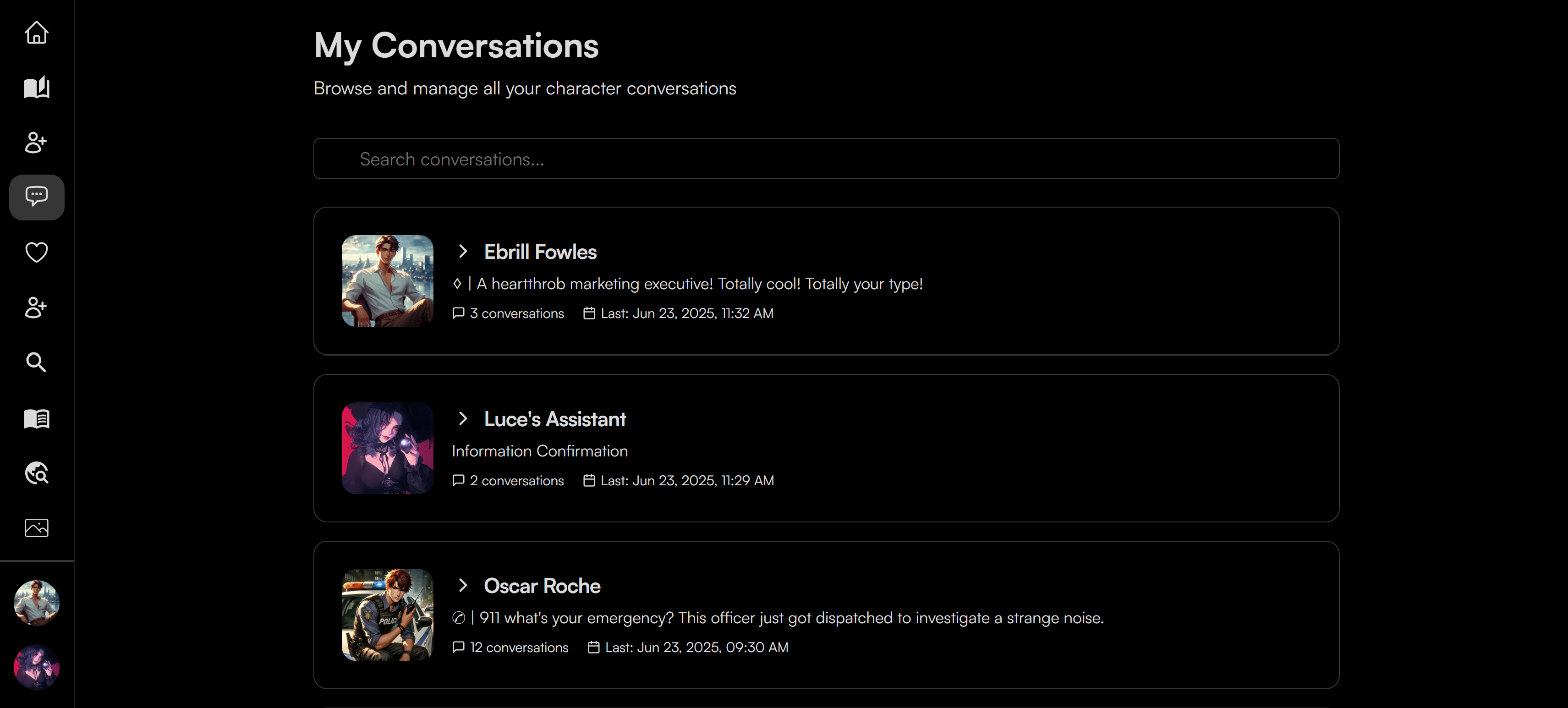Go to Home via sidebar house icon
The width and height of the screenshot is (1568, 708).
pos(37,33)
